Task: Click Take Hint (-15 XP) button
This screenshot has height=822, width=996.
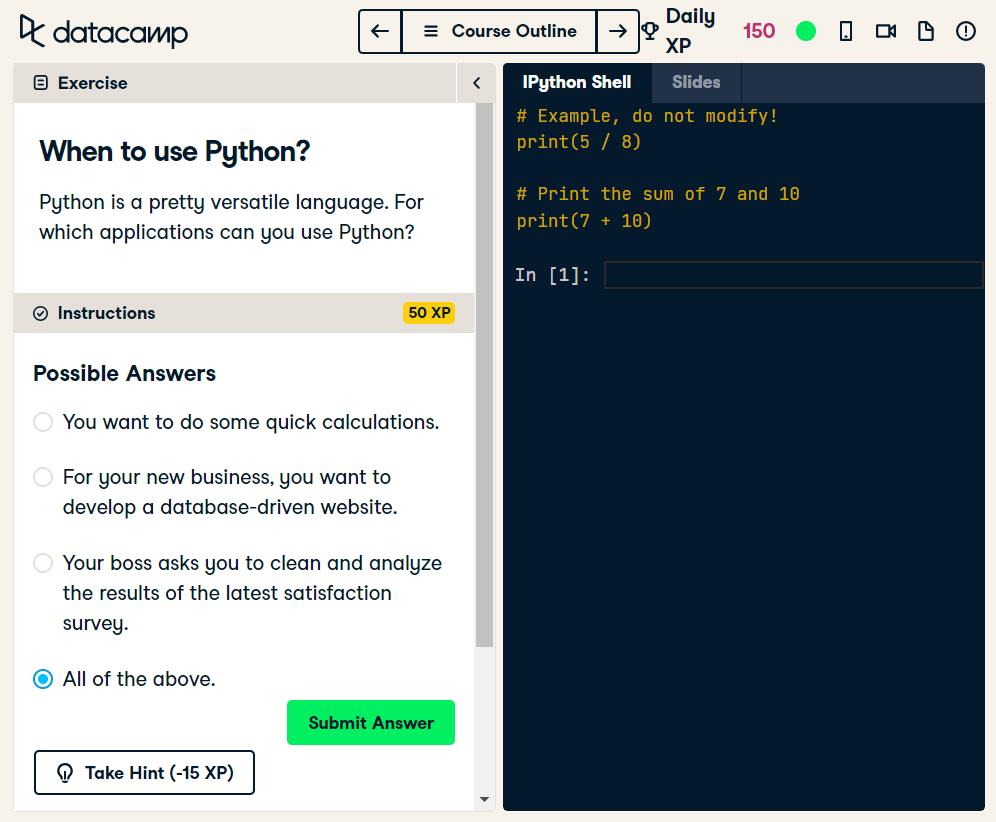Action: tap(144, 772)
